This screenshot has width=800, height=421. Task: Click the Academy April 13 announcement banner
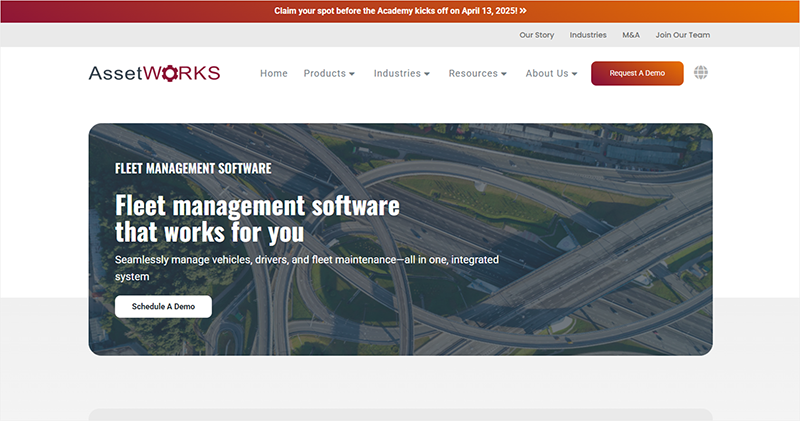click(x=400, y=11)
